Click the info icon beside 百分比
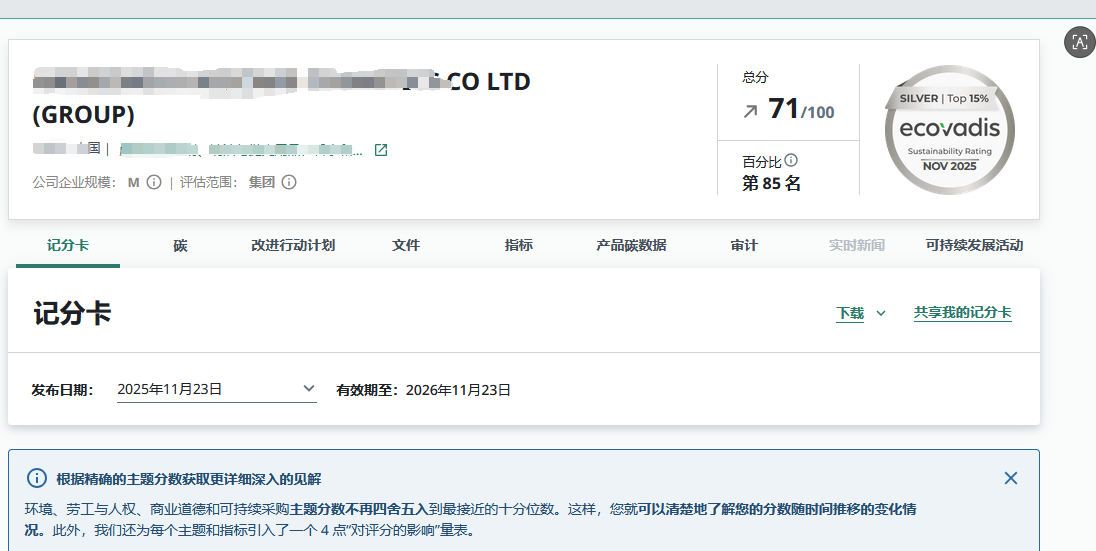 (x=791, y=160)
